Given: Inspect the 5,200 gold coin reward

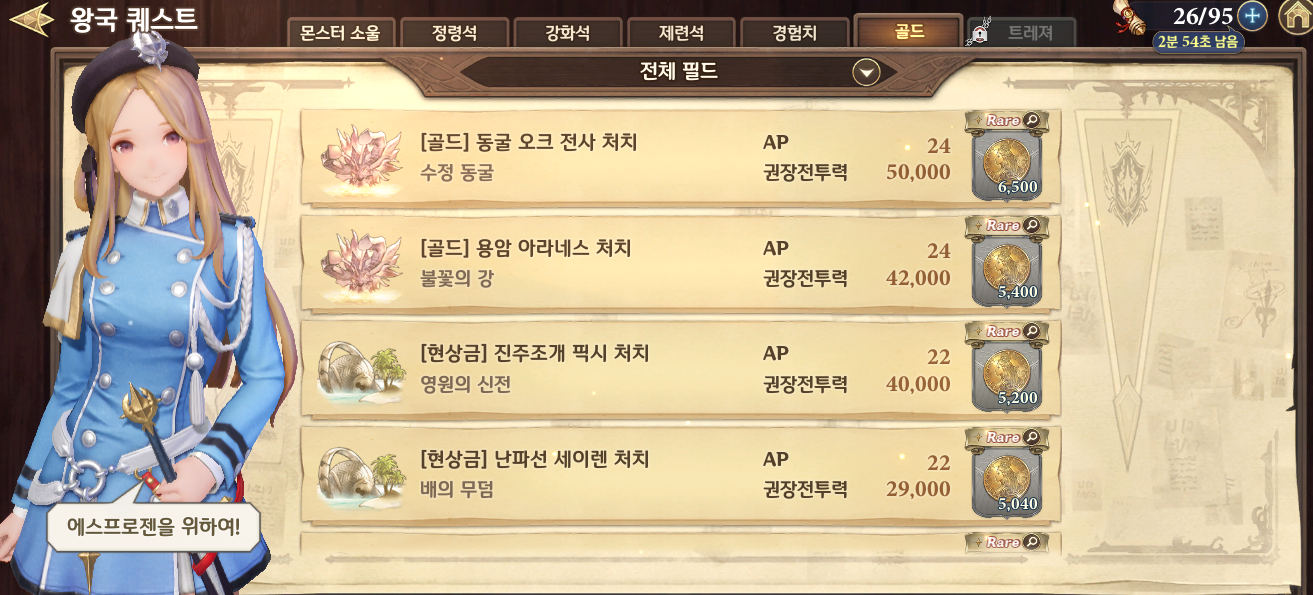Looking at the screenshot, I should pyautogui.click(x=1006, y=368).
